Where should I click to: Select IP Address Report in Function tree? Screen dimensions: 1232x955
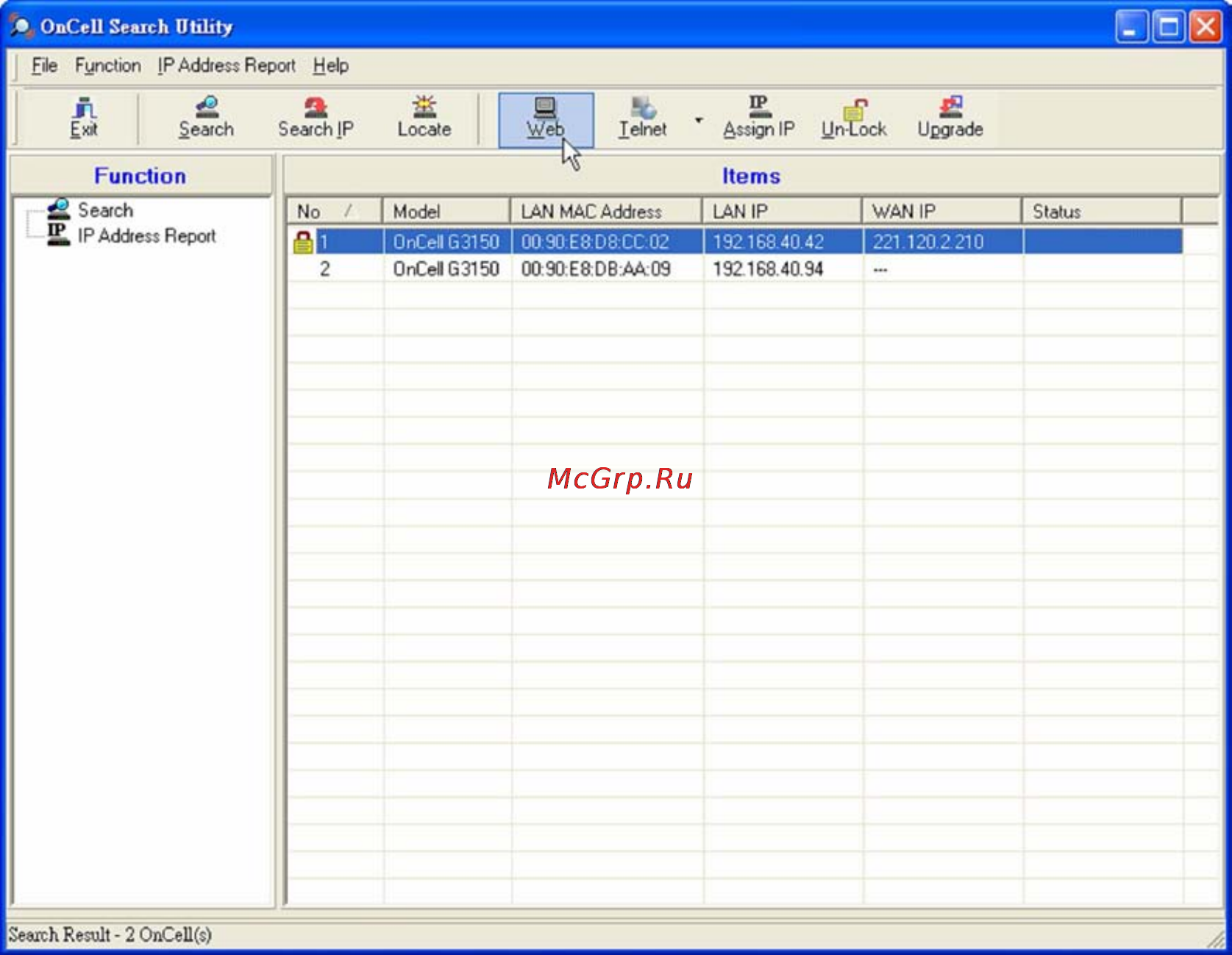point(146,236)
